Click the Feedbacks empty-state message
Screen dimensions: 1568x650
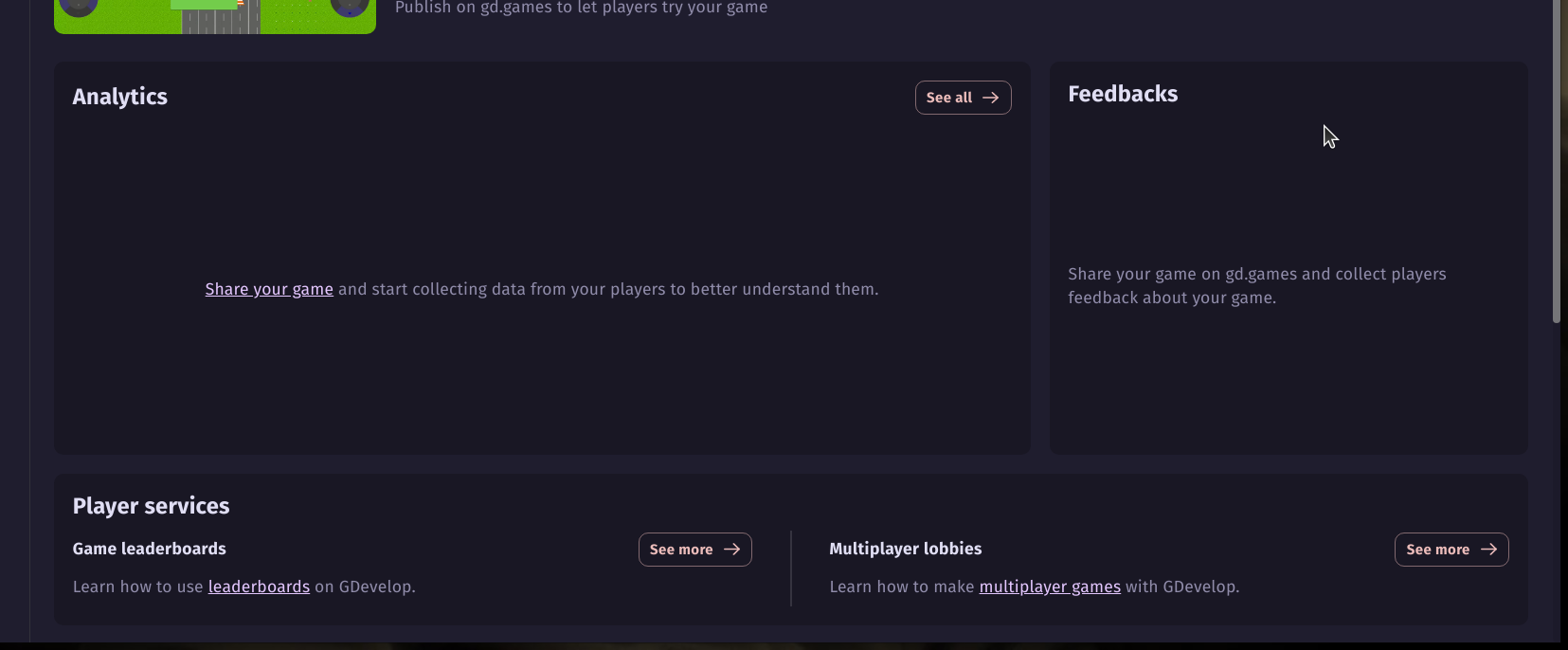(x=1256, y=285)
